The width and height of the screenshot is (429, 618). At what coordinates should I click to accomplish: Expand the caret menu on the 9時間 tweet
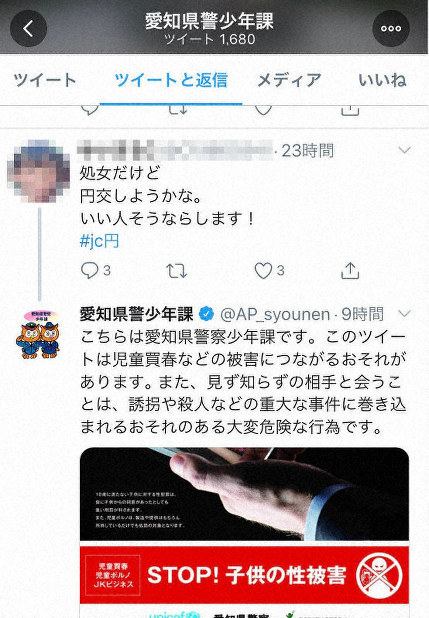coord(405,314)
